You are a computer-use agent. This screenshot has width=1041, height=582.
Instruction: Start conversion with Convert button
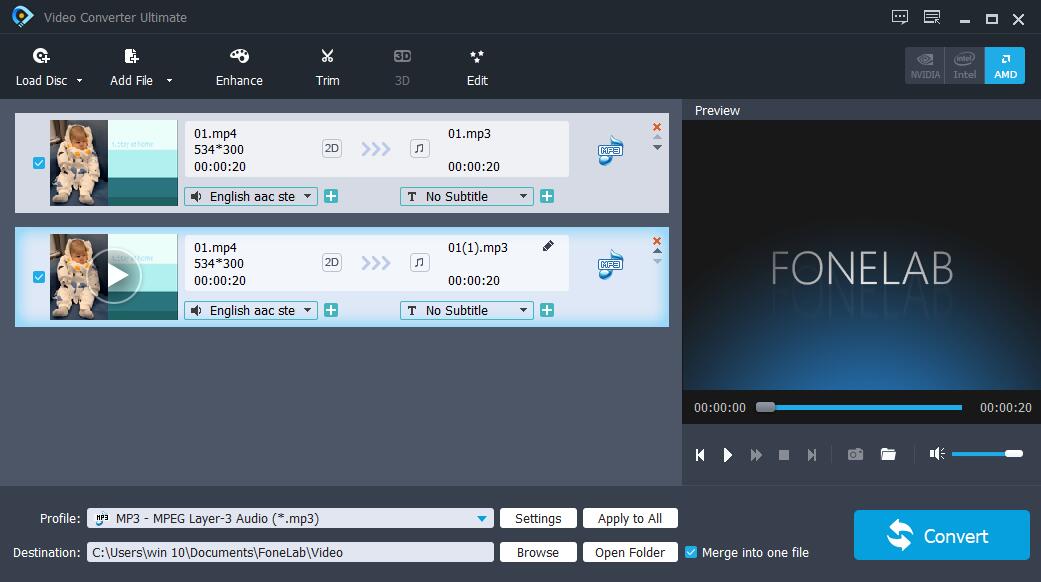[x=941, y=535]
